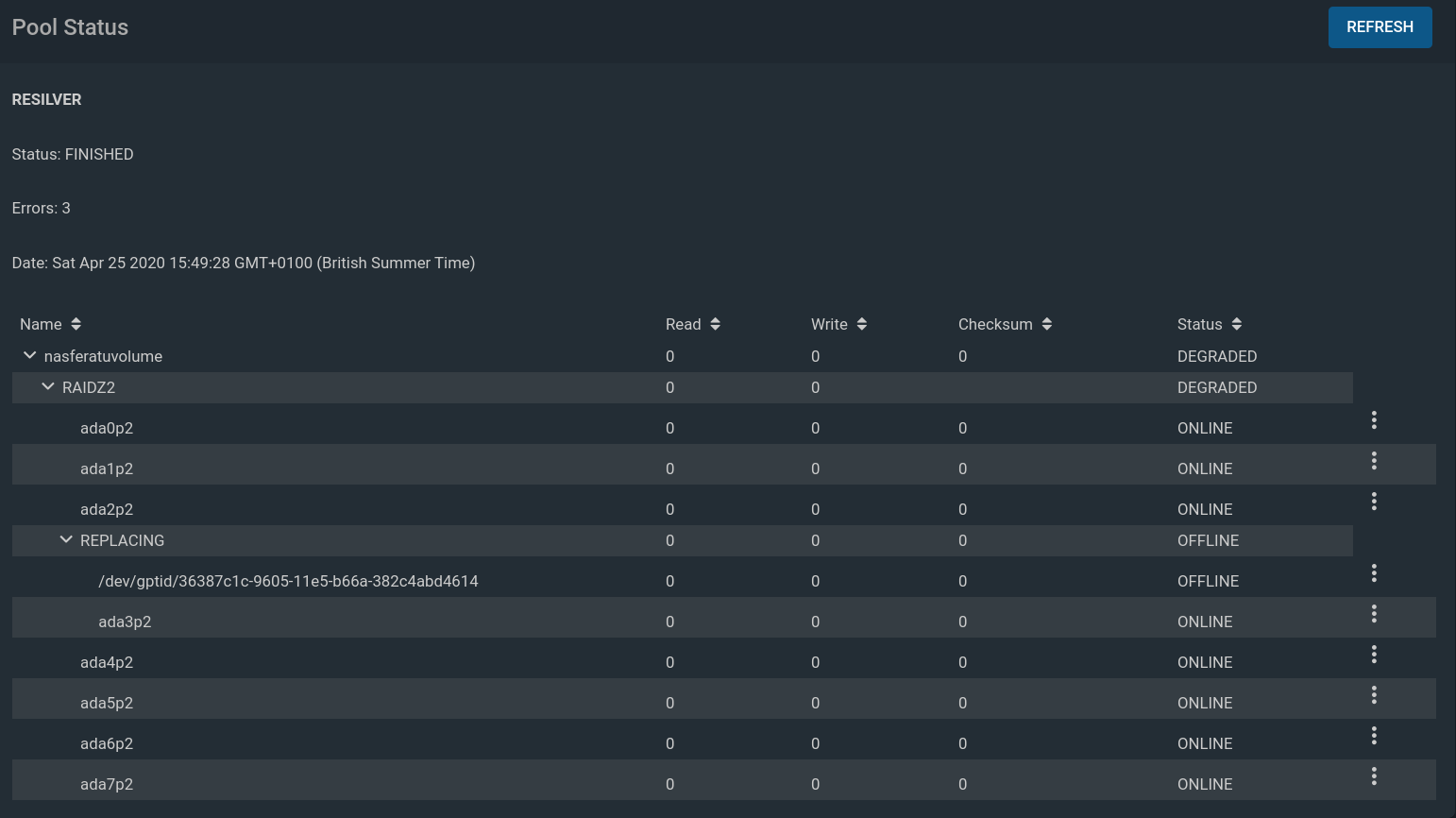
Task: Click OFFLINE status of REPLACING row
Action: (x=1208, y=540)
